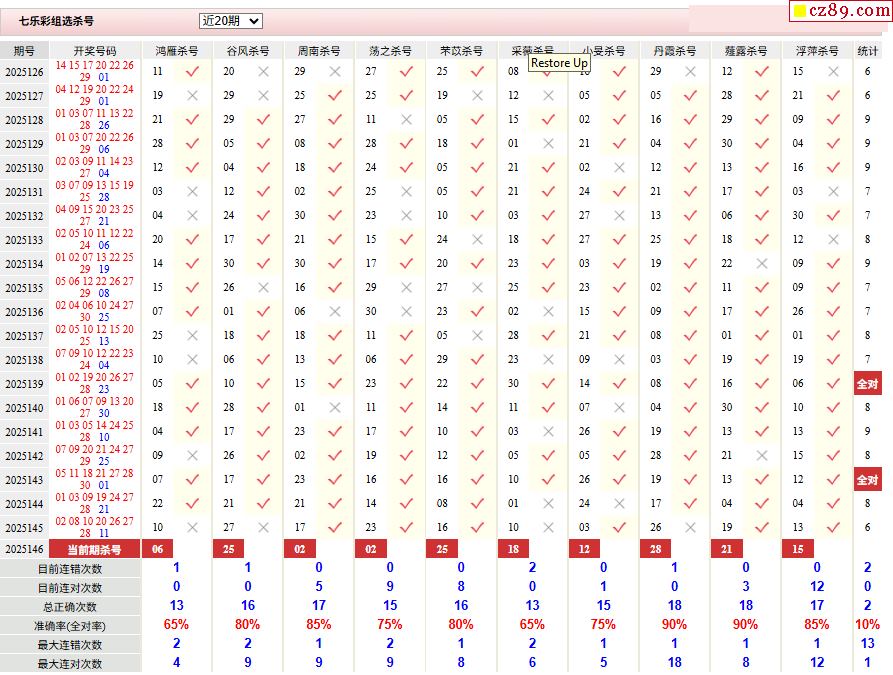
Task: Open the 近20期 period dropdown
Action: point(231,21)
